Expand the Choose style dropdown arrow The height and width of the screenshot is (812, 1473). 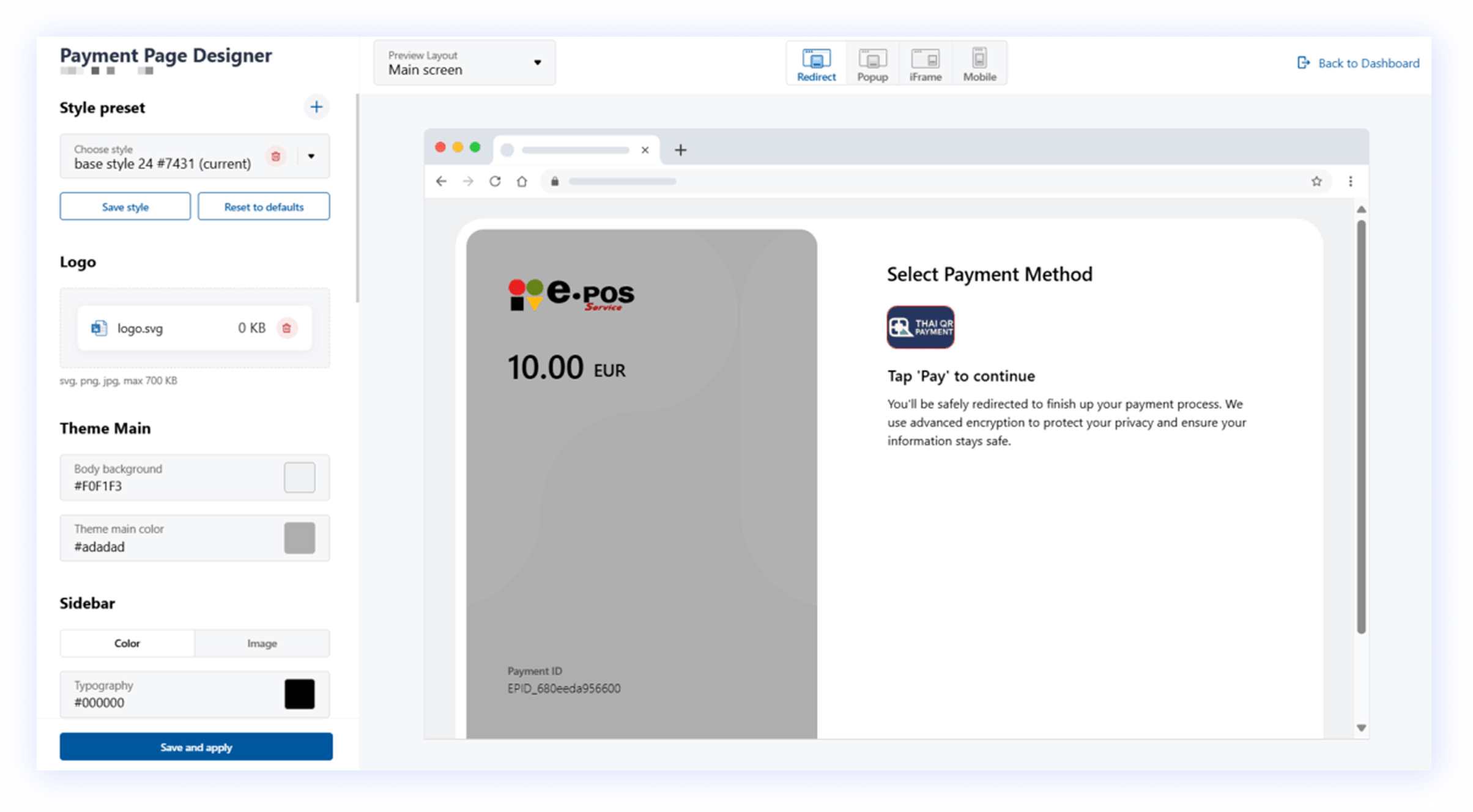311,157
